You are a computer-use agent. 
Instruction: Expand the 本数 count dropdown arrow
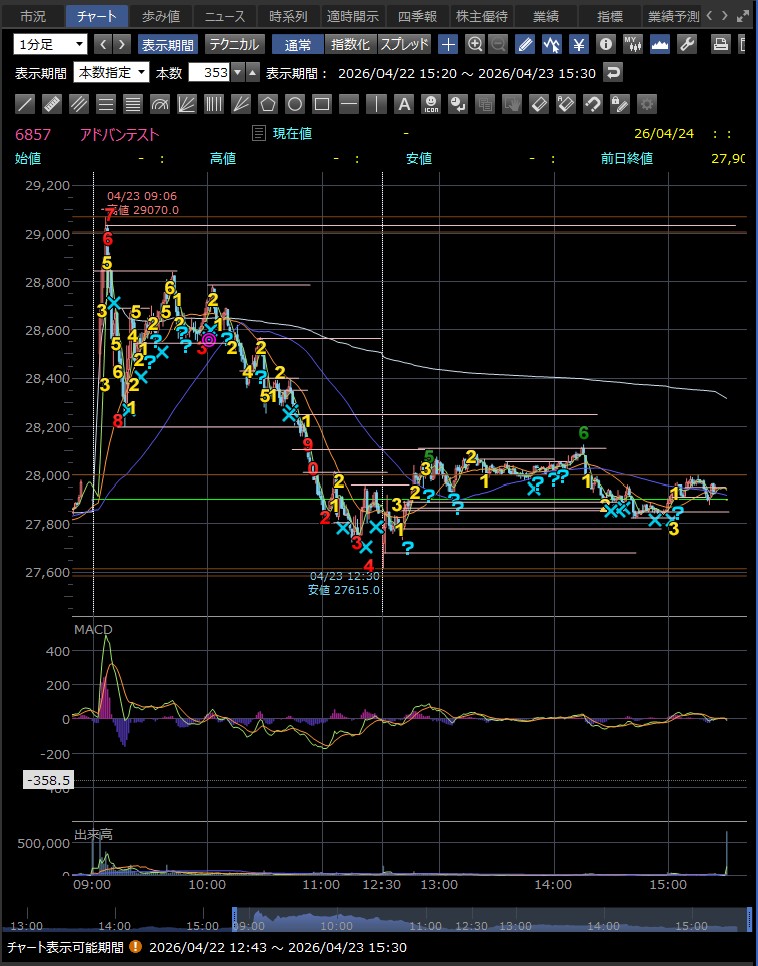(237, 73)
